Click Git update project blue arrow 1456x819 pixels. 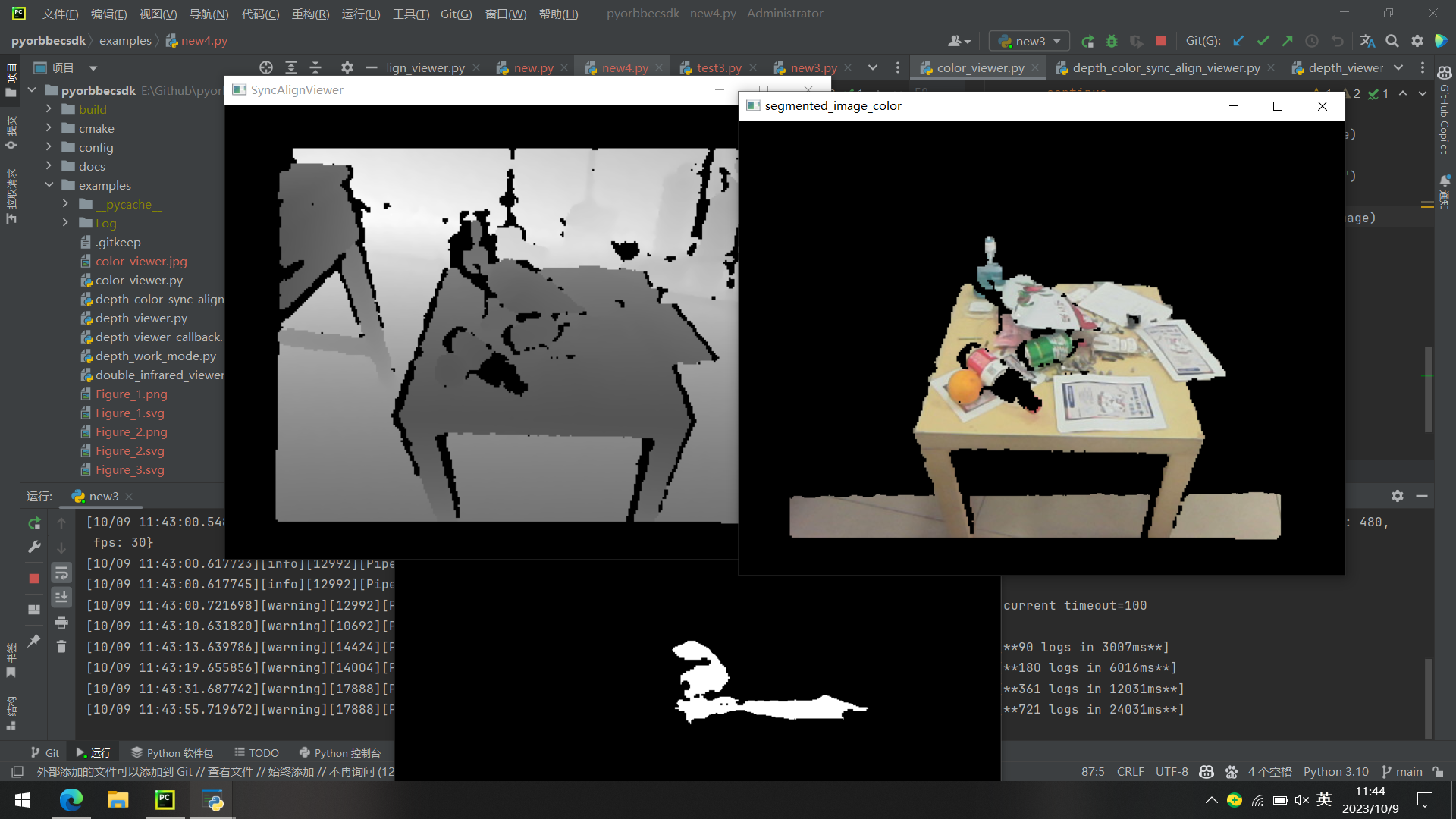pyautogui.click(x=1238, y=41)
